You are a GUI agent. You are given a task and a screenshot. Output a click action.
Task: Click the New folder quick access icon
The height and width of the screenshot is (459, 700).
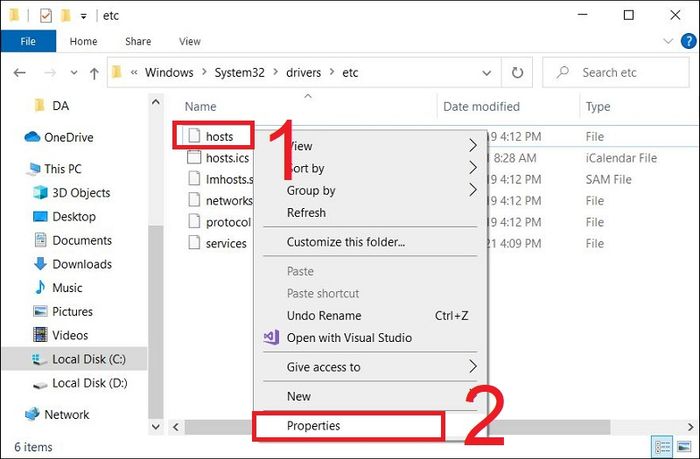(66, 16)
